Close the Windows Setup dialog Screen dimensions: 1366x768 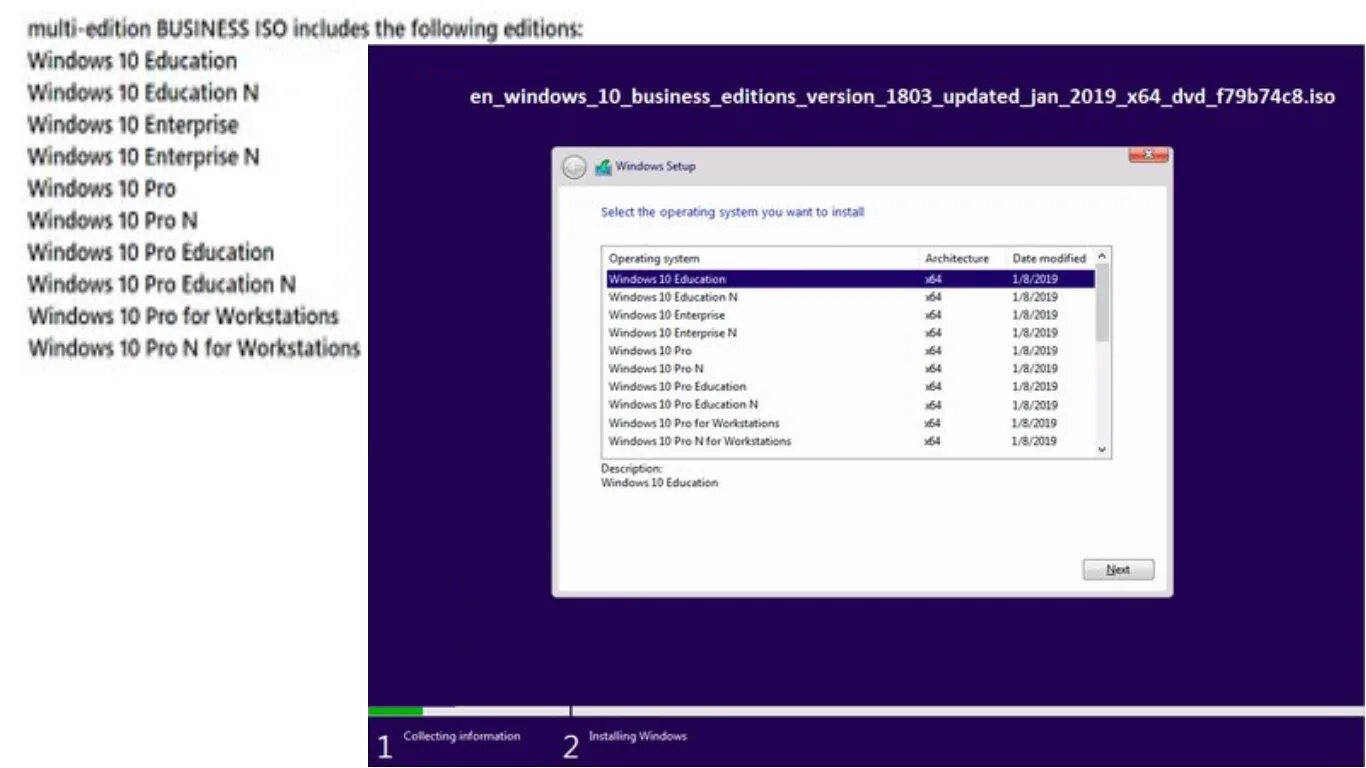click(x=1149, y=155)
